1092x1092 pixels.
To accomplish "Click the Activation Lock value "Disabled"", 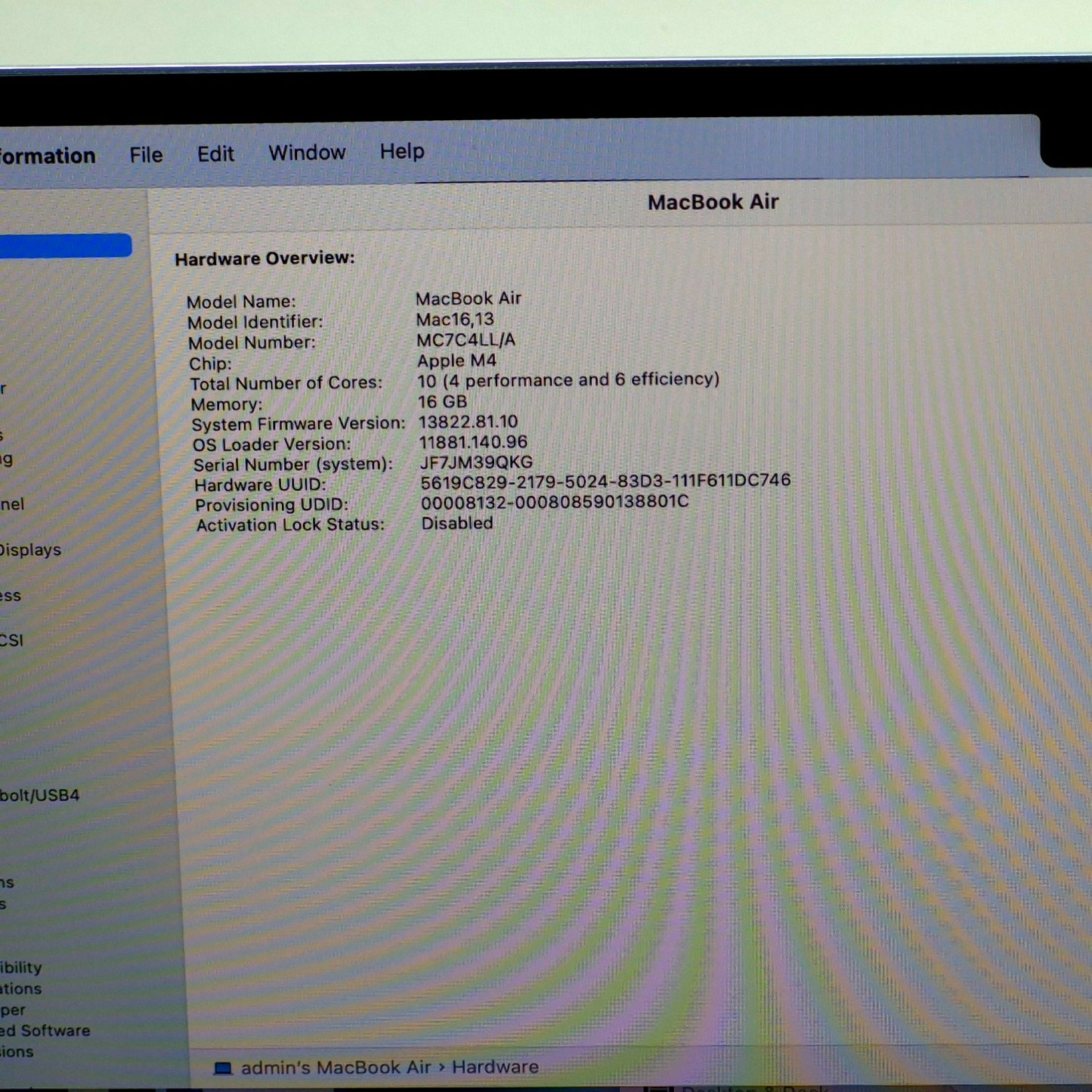I will tap(457, 523).
